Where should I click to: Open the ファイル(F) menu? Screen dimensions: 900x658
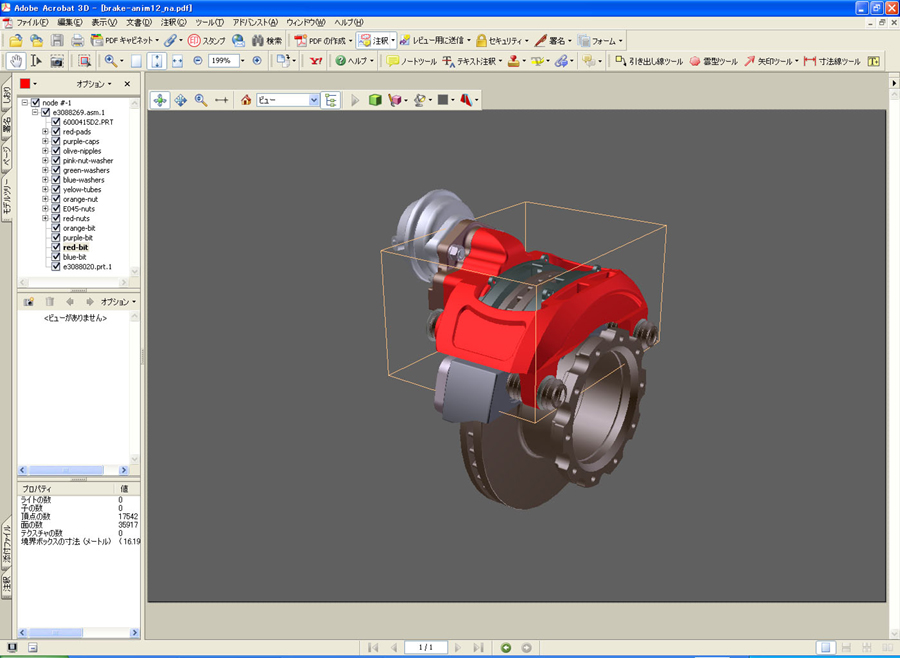pos(32,22)
